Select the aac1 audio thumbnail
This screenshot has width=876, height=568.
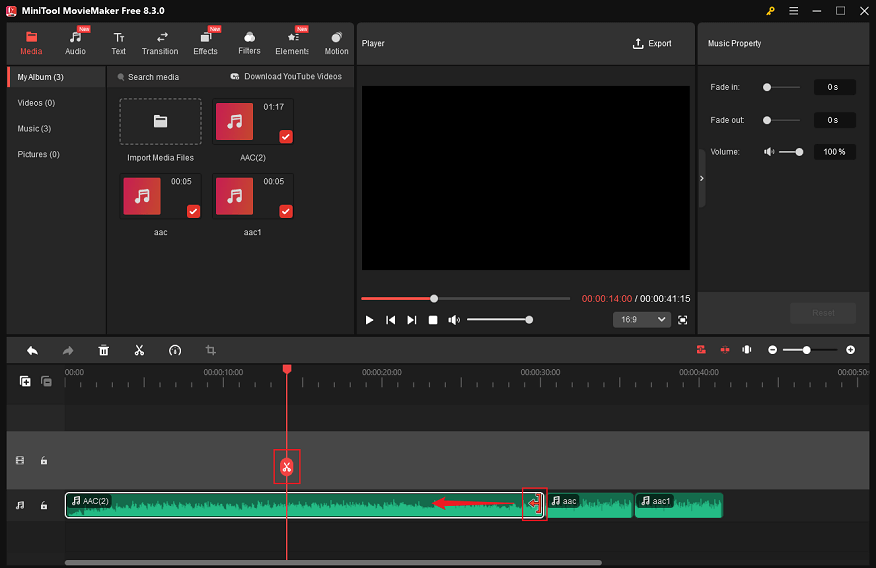click(x=235, y=196)
